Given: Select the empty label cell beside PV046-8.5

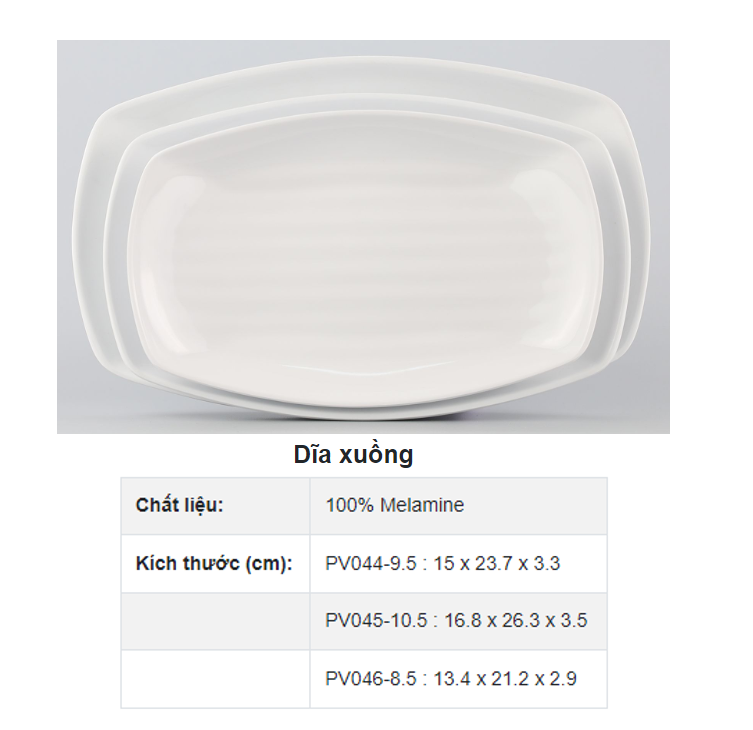Looking at the screenshot, I should click(x=215, y=679).
